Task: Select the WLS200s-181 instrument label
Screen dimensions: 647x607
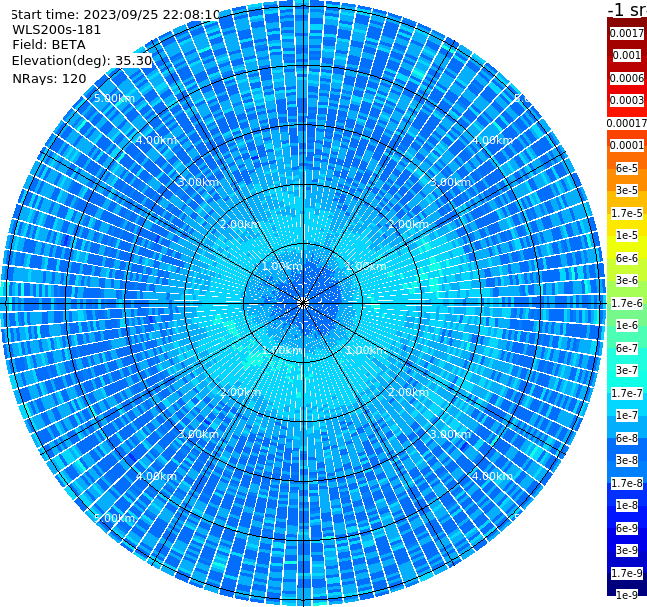Action: tap(57, 30)
